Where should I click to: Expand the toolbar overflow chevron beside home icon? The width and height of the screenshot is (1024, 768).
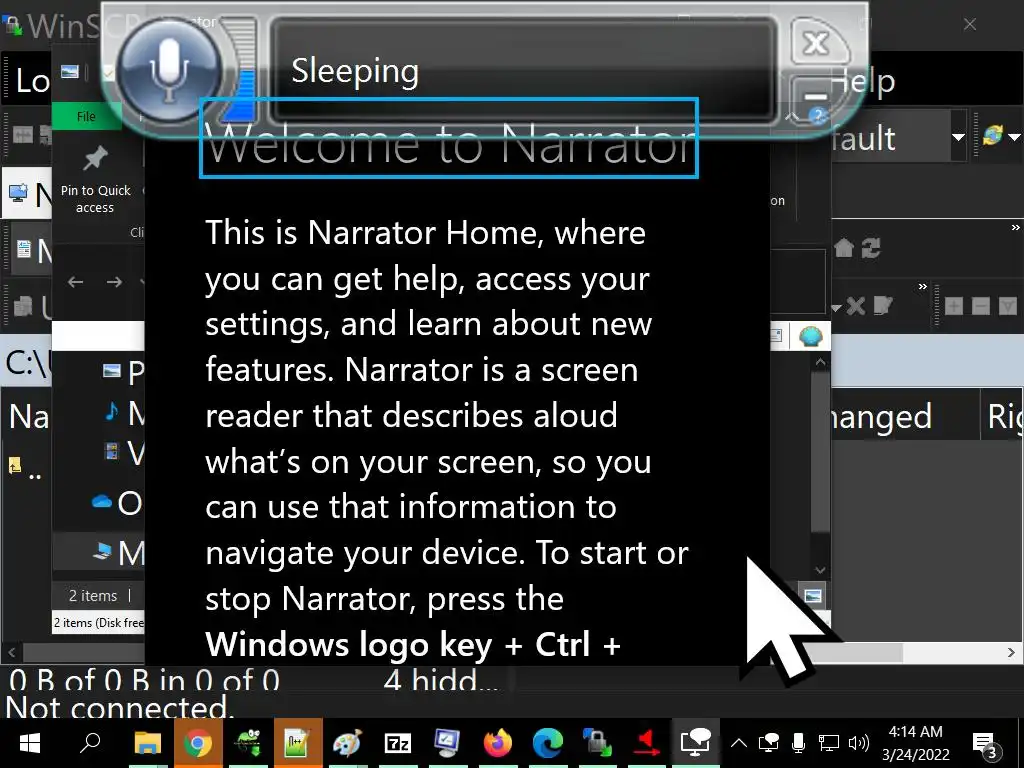(1016, 227)
